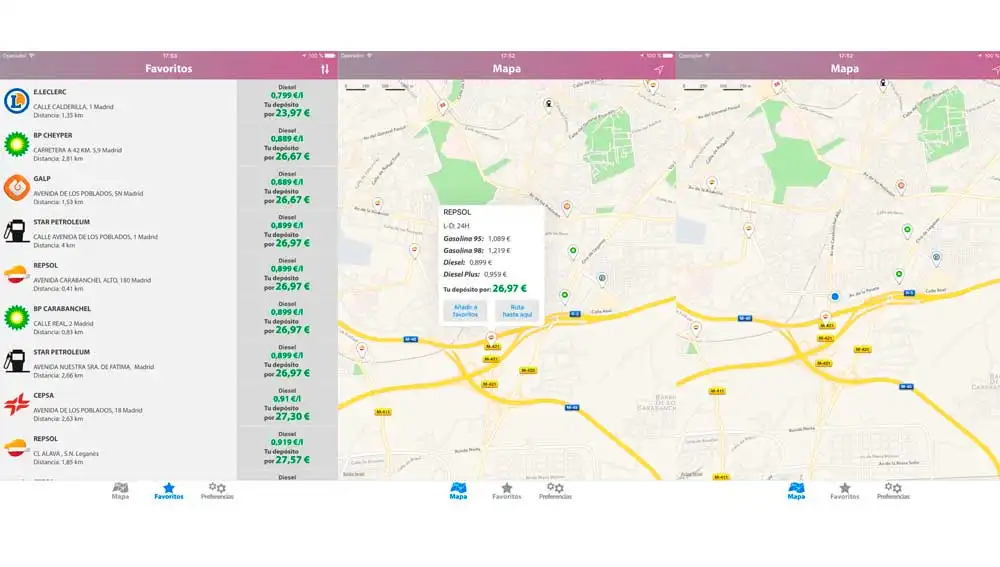Tap 'Ruta hasta aquí' in Repsol popup

[517, 311]
